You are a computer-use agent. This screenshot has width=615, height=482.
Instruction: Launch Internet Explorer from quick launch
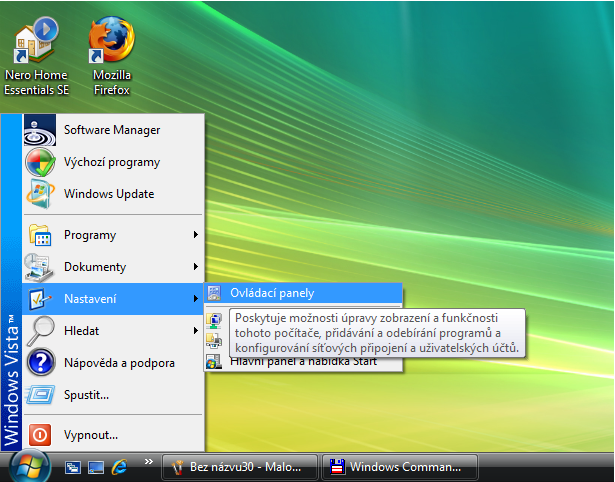[119, 467]
